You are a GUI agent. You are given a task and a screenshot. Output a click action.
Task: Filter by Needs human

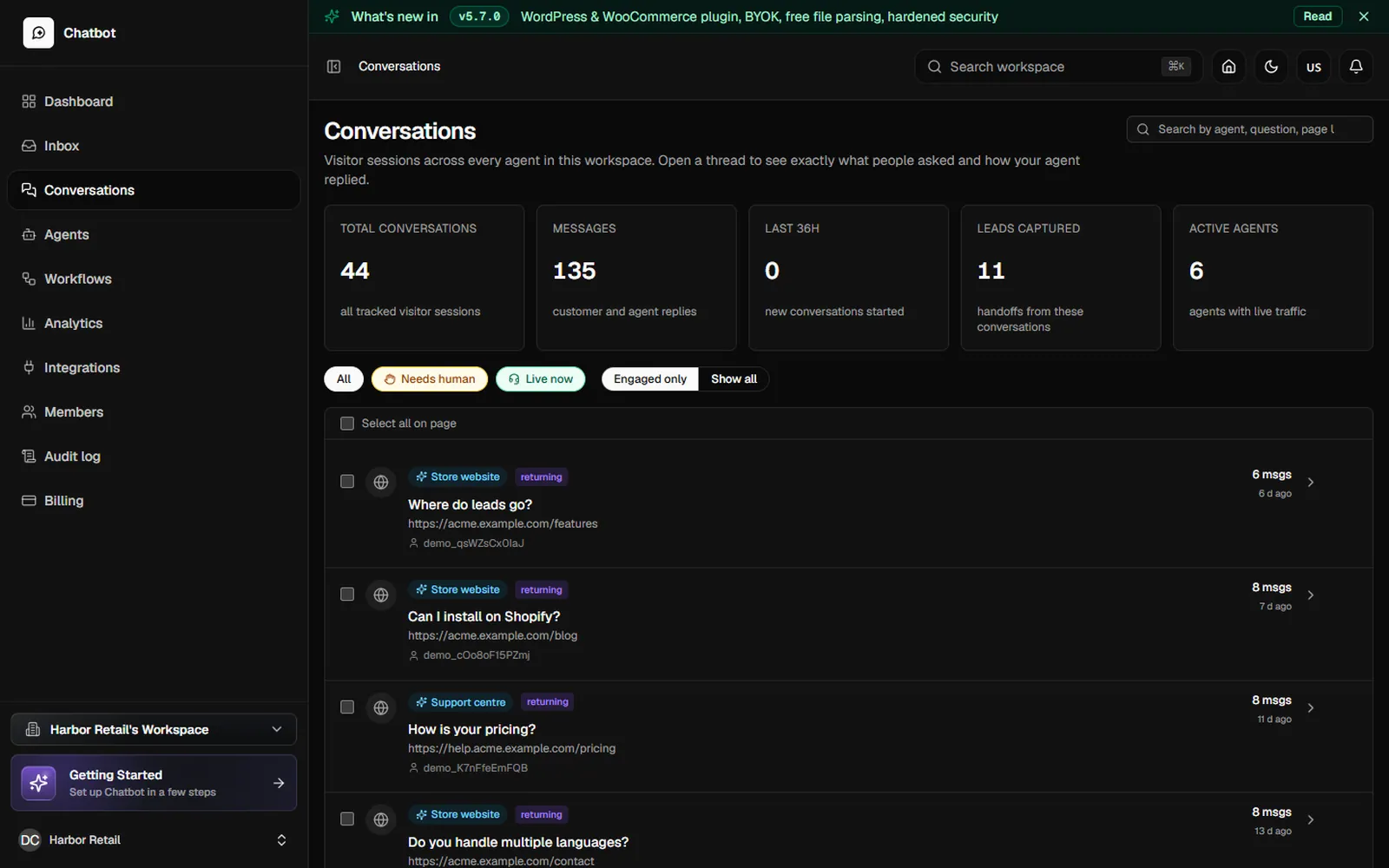pyautogui.click(x=430, y=379)
